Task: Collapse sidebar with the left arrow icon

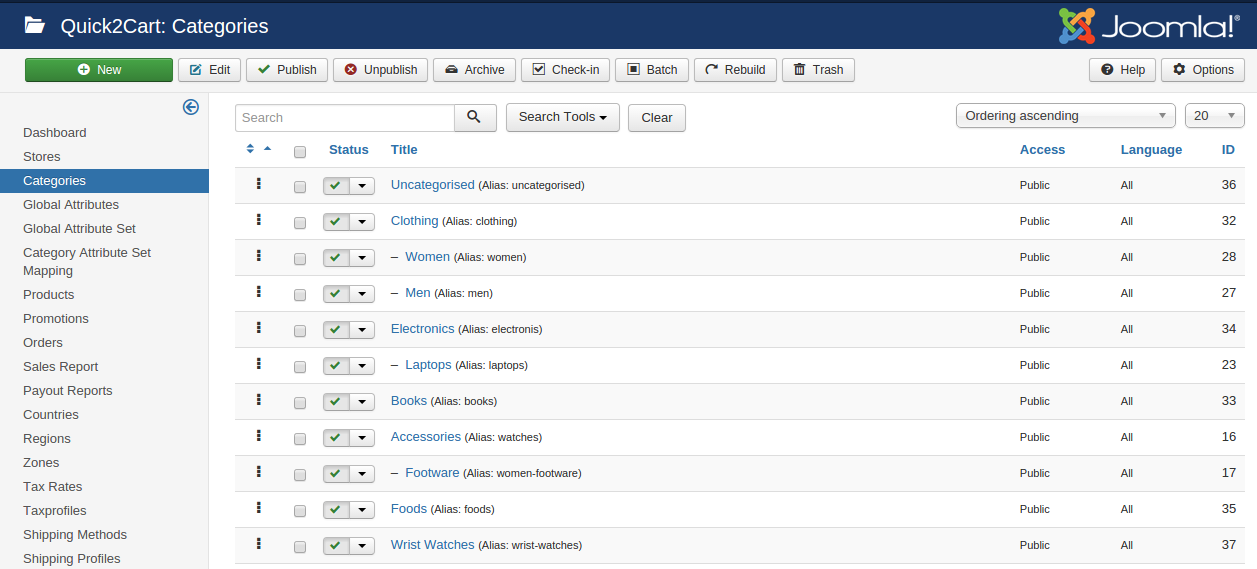Action: tap(190, 107)
